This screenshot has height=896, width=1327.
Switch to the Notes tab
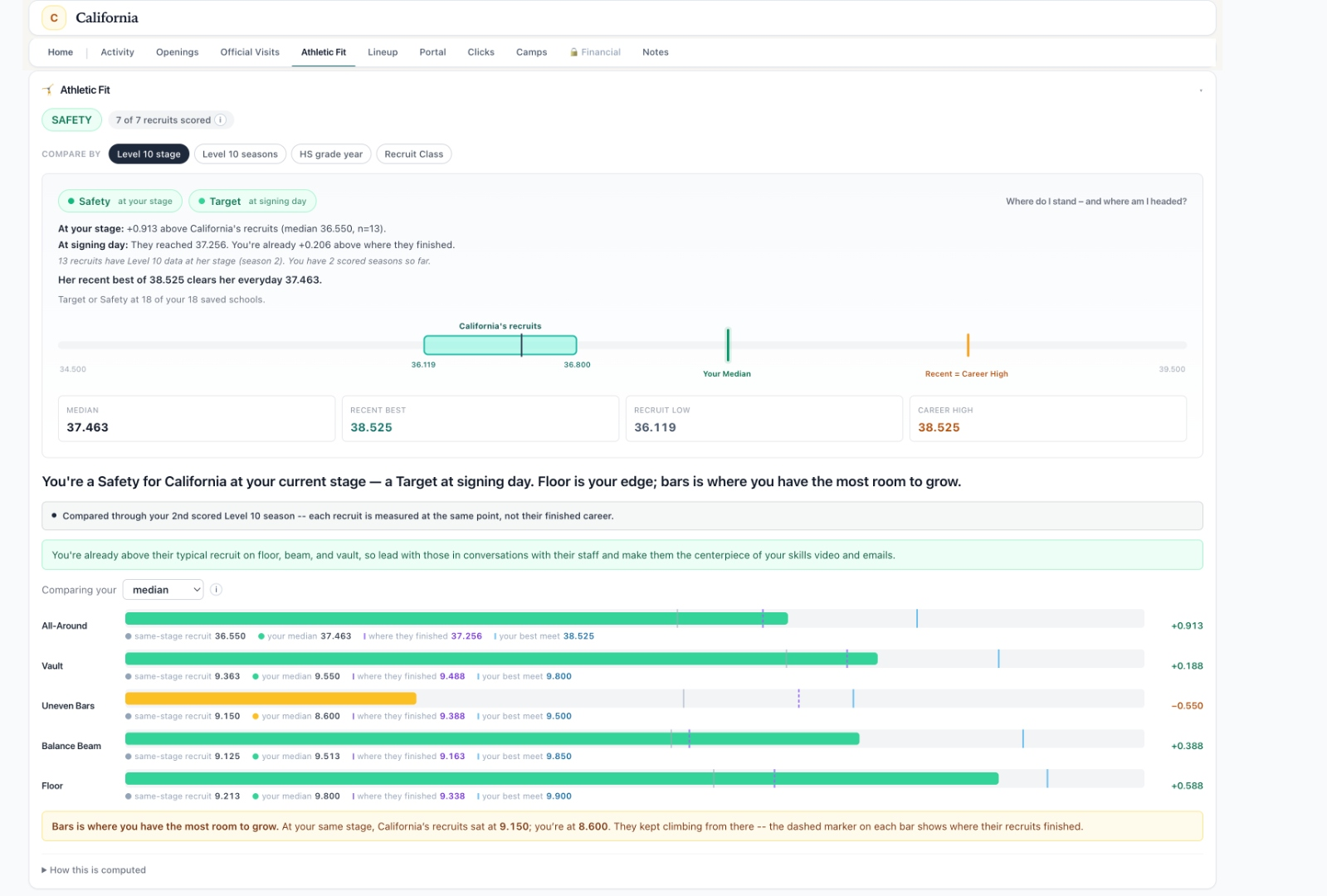(656, 52)
